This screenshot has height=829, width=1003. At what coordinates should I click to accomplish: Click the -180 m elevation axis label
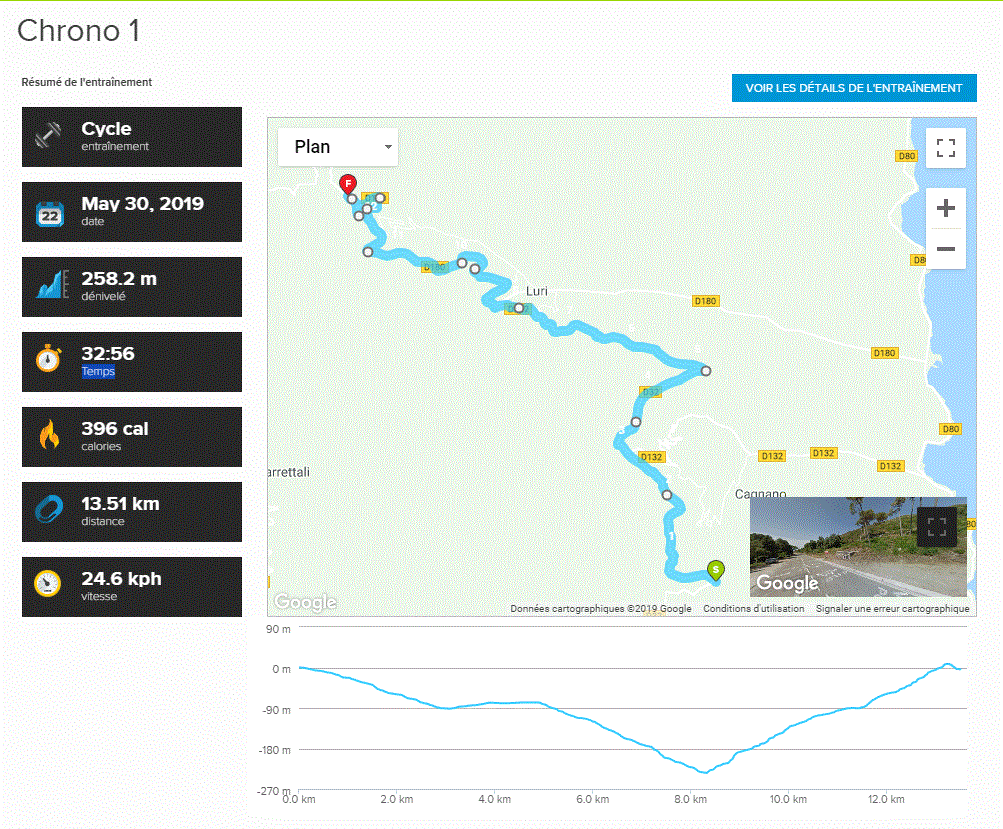click(x=274, y=750)
